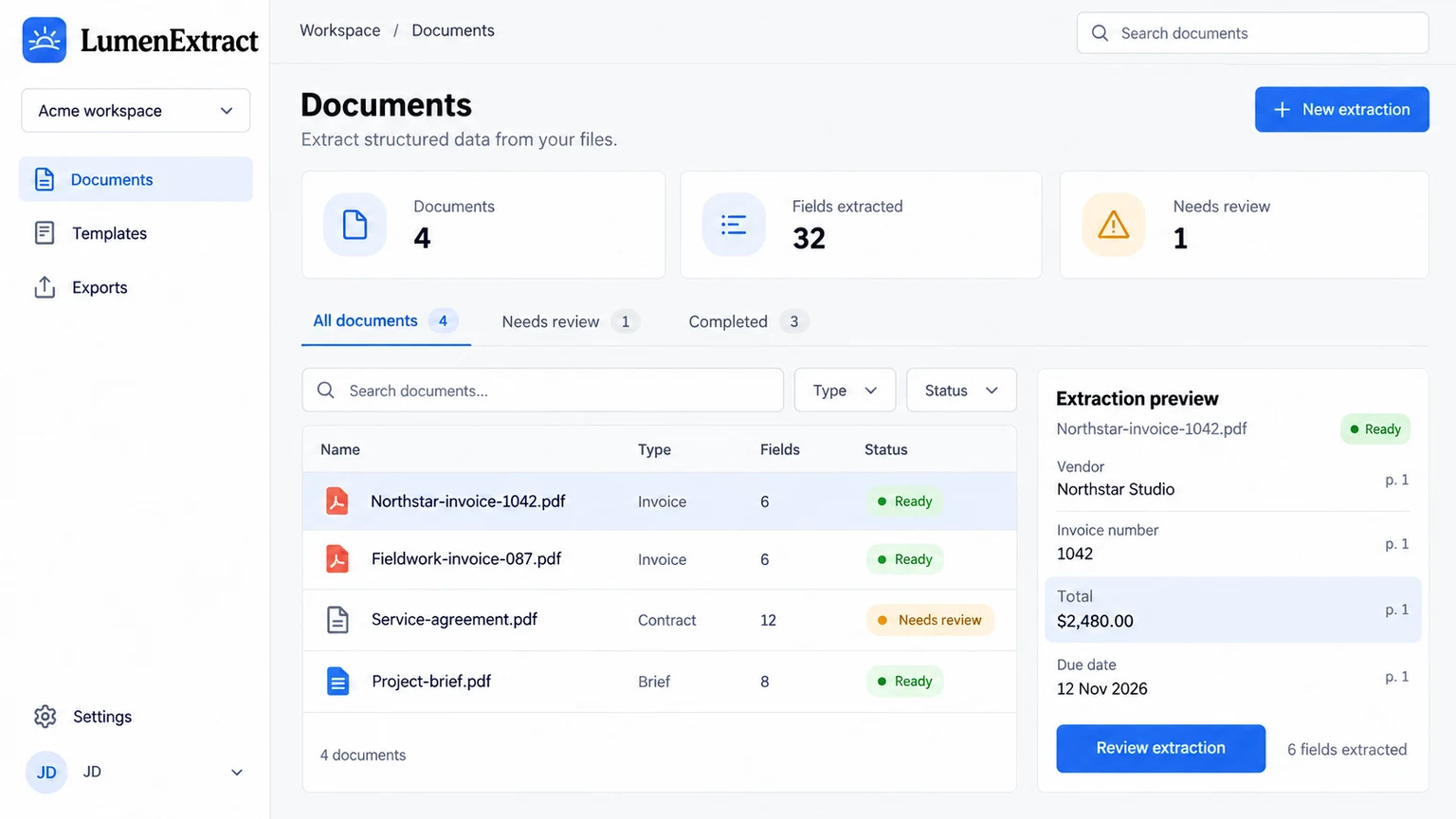Click document icon for Service-agreement.pdf
This screenshot has height=819, width=1456.
[337, 620]
